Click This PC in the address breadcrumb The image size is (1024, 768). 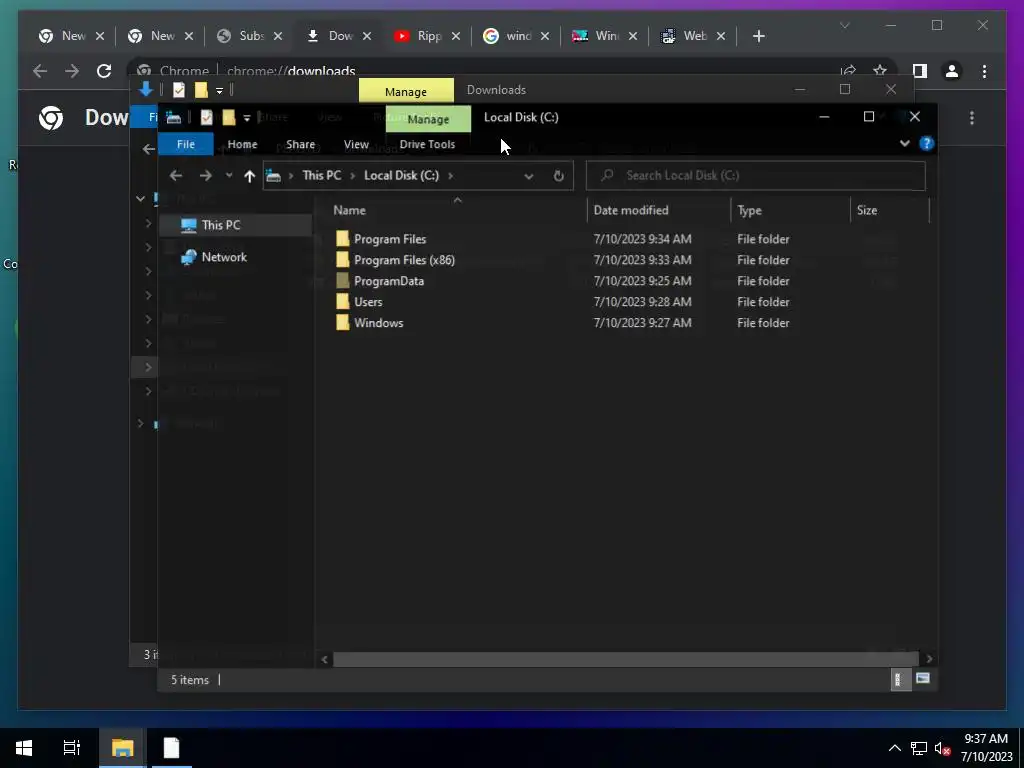(x=321, y=175)
